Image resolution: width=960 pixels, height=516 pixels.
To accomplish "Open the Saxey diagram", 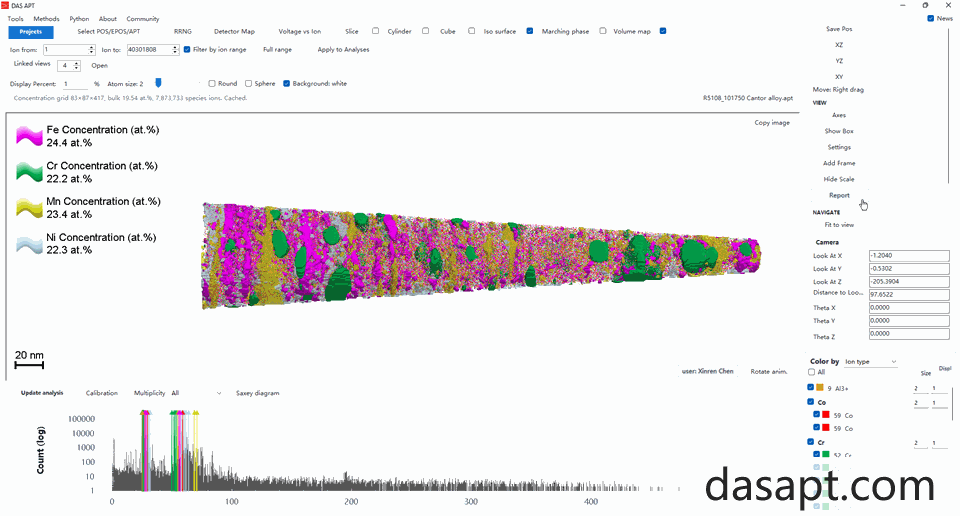I will 258,393.
